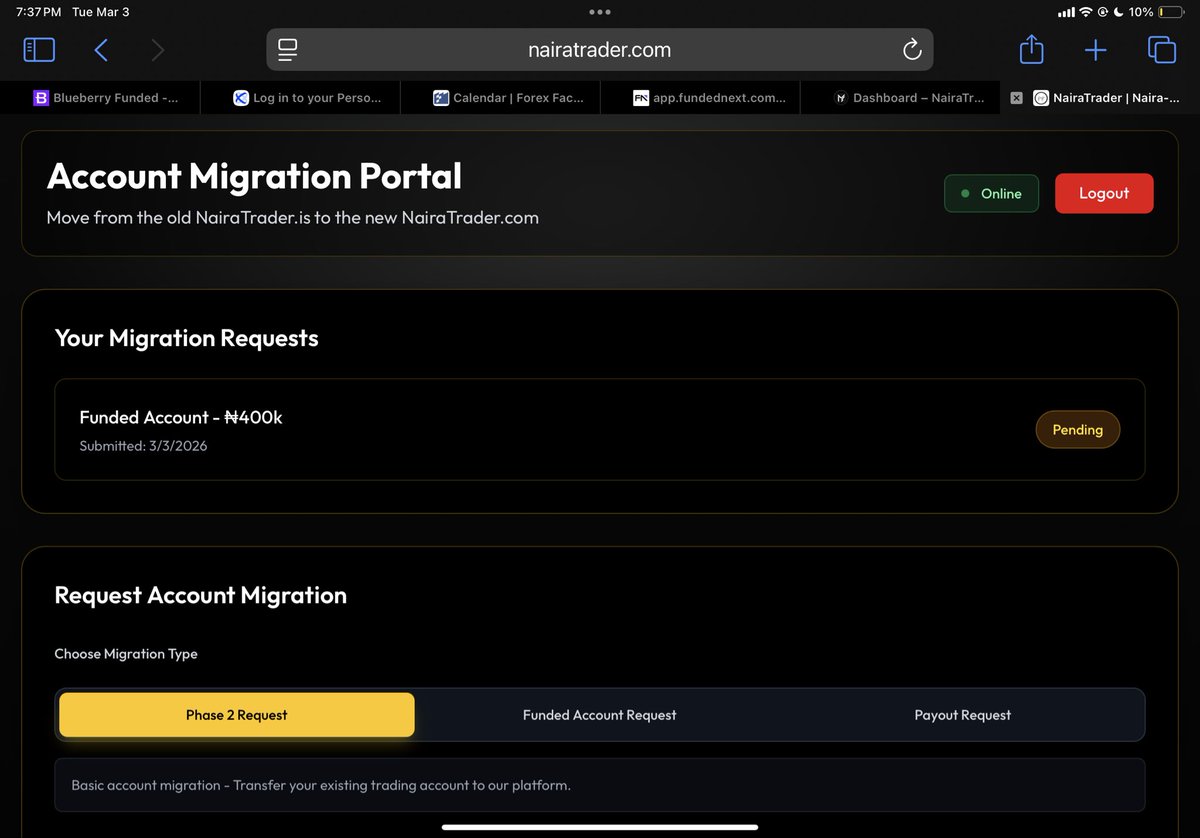Image resolution: width=1200 pixels, height=838 pixels.
Task: Click the Request Account Migration heading
Action: pos(200,595)
